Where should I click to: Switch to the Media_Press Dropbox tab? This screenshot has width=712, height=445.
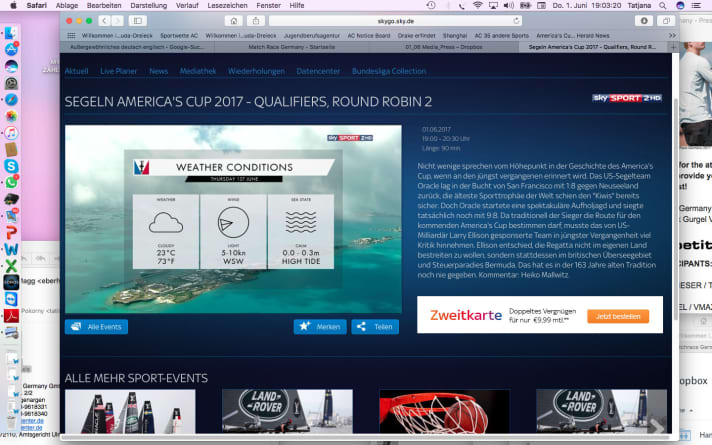tap(444, 47)
